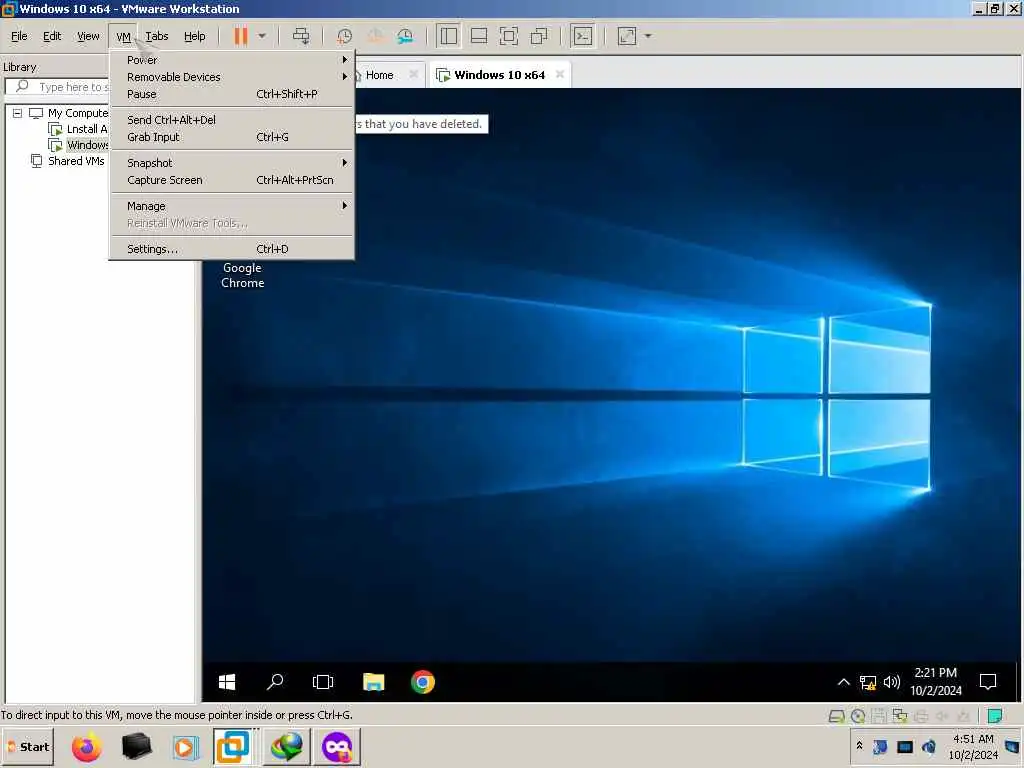
Task: Select Send Ctrl+Alt+Del menu entry
Action: click(x=232, y=120)
